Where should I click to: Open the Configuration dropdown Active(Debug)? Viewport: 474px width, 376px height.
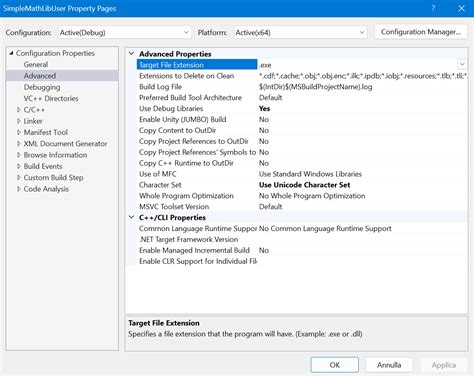[124, 32]
